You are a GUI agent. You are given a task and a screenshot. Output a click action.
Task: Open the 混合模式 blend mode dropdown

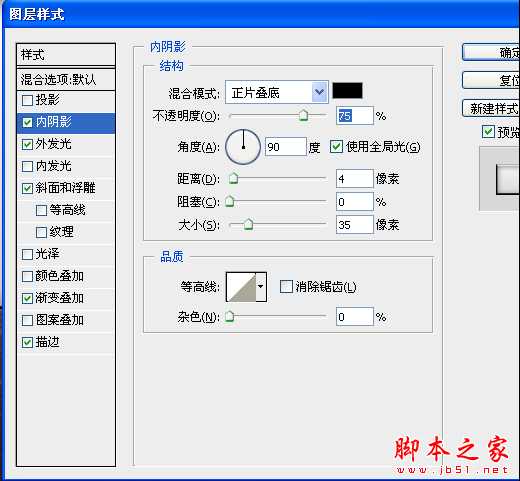point(277,92)
